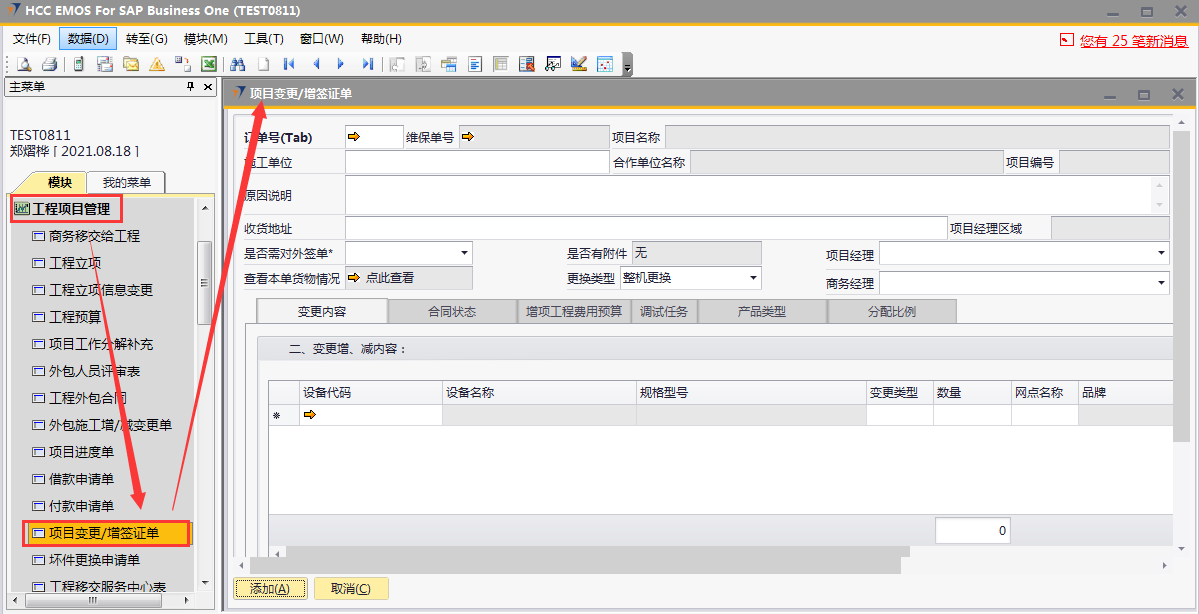Screen dimensions: 1199x614
Task: Click the yellow warning triangle toolbar icon
Action: pos(157,64)
